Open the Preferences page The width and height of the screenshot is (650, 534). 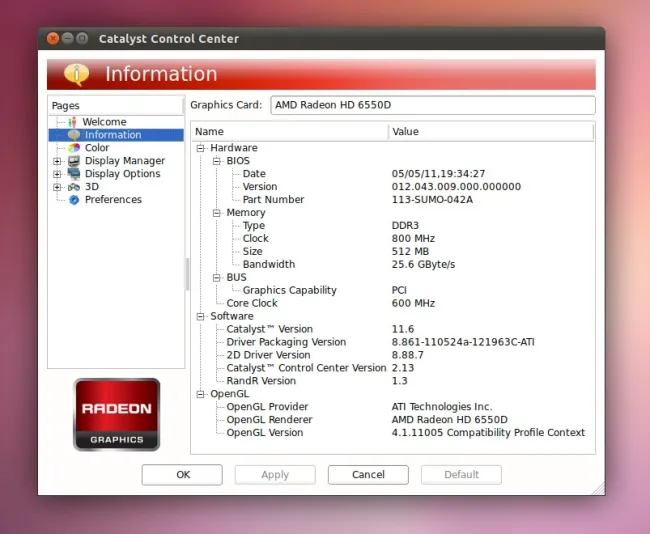[113, 199]
